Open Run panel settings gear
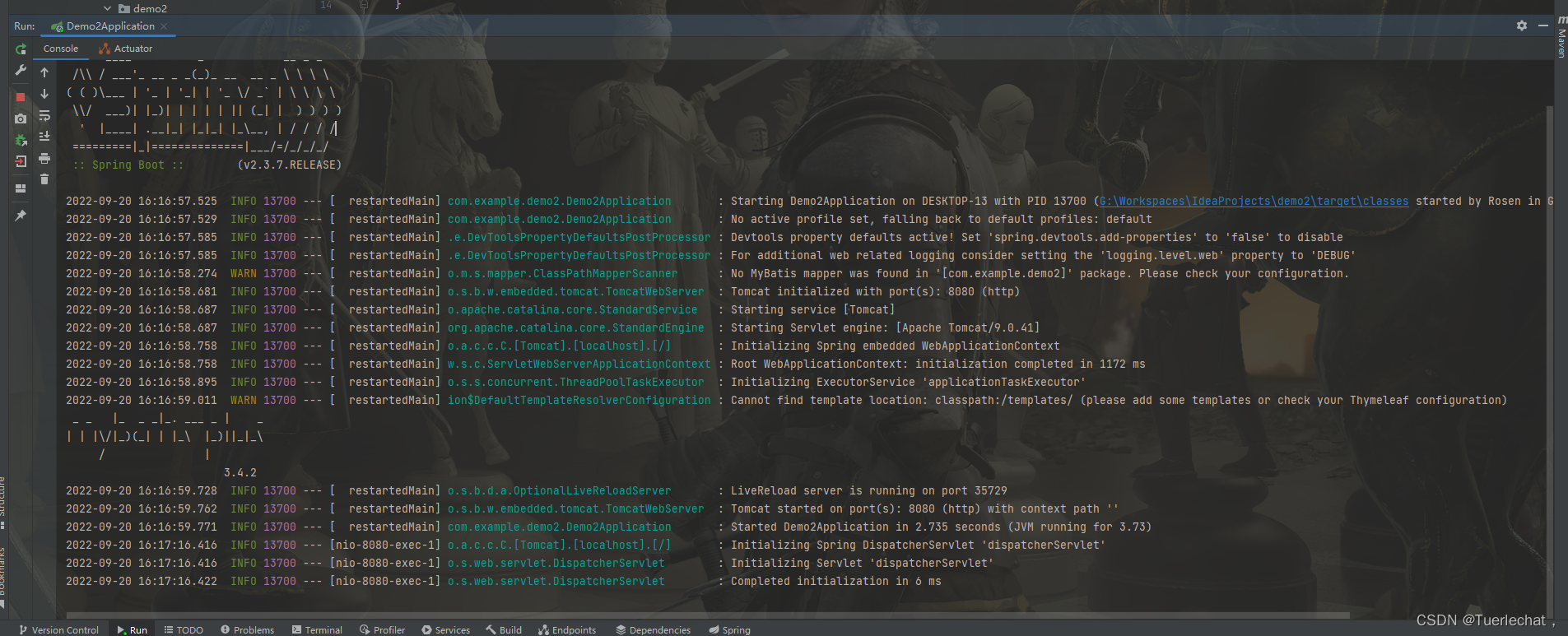The image size is (1568, 636). [1522, 26]
